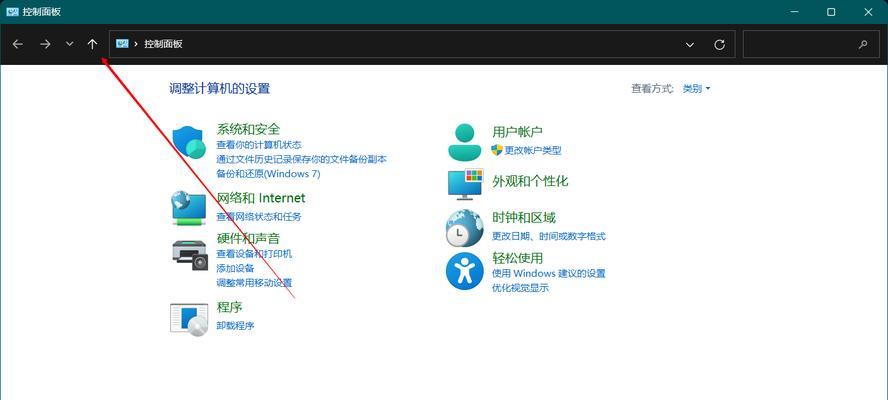888x400 pixels.
Task: Click inside the search box
Action: (809, 44)
